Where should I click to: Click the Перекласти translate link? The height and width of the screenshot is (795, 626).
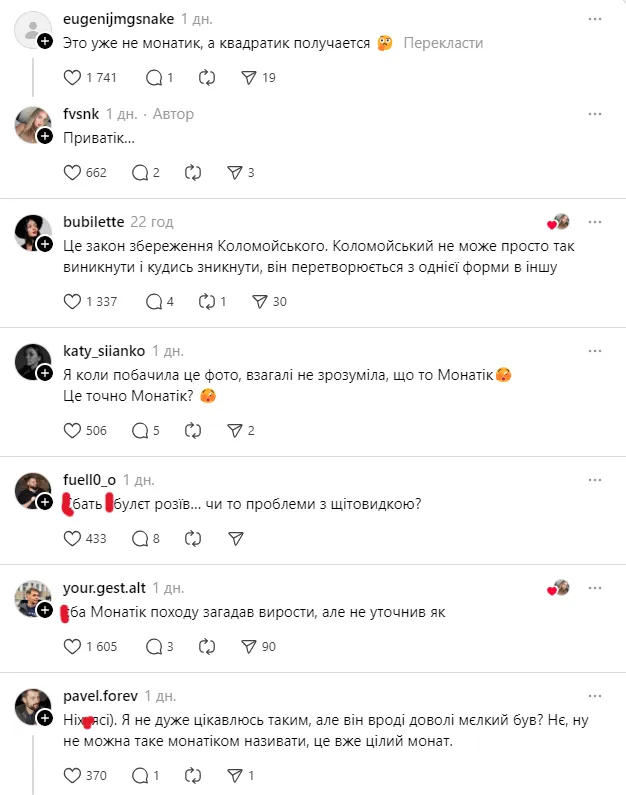point(443,43)
